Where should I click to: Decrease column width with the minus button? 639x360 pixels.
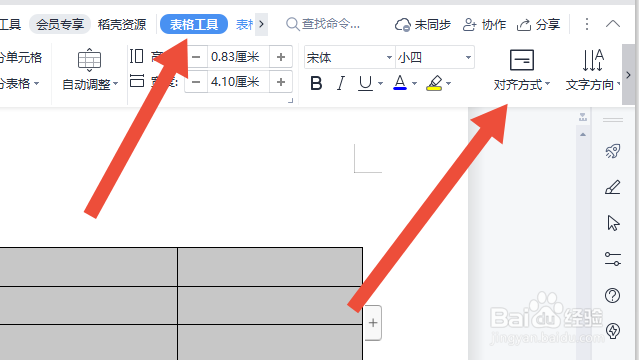click(196, 82)
